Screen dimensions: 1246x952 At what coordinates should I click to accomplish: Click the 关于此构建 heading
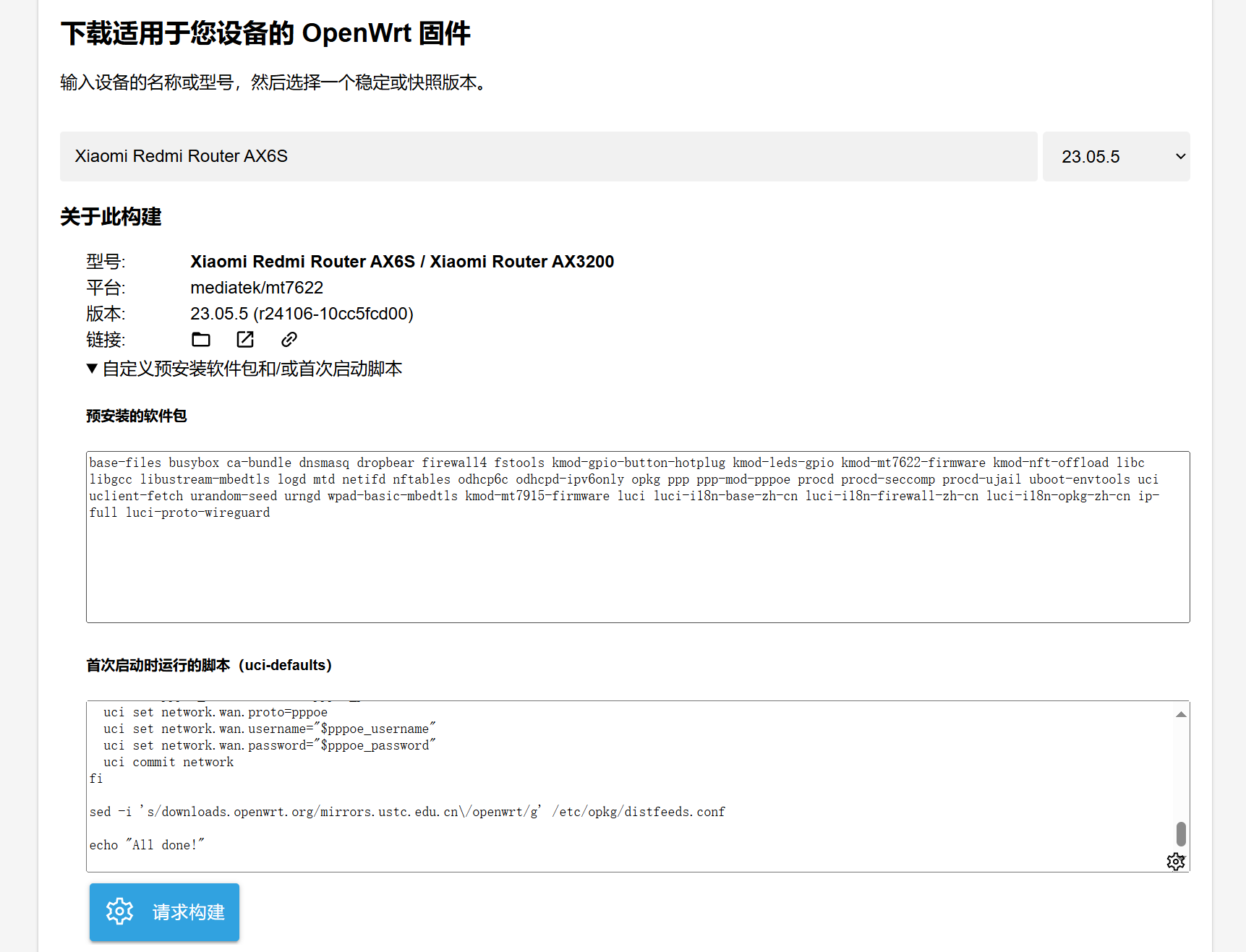pyautogui.click(x=111, y=217)
